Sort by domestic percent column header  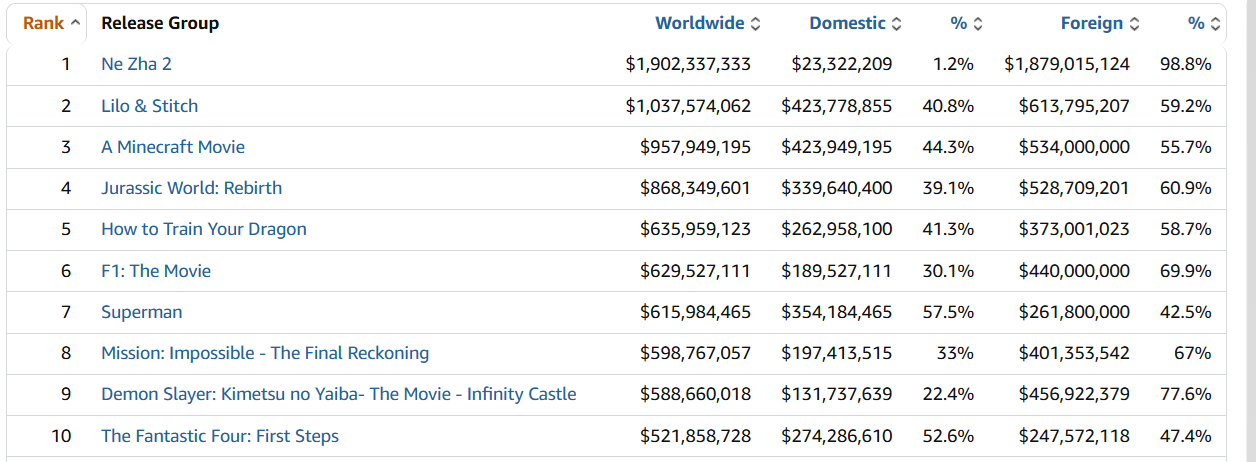click(966, 23)
